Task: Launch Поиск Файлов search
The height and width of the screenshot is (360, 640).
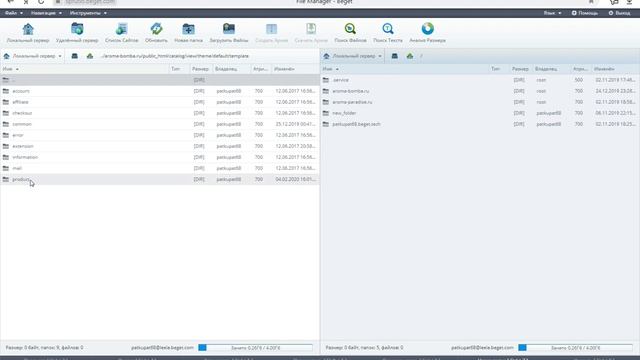Action: [350, 33]
